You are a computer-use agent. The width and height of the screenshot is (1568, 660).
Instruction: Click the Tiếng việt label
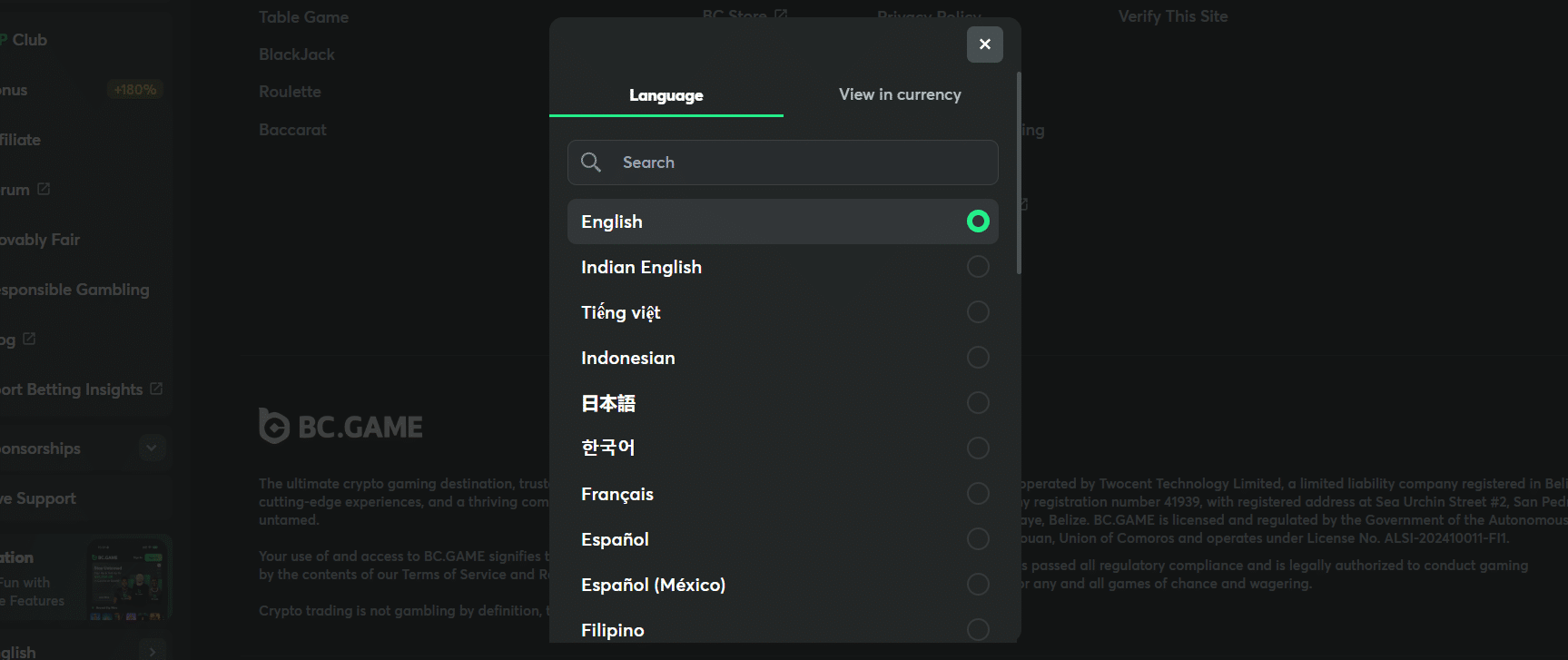[621, 312]
